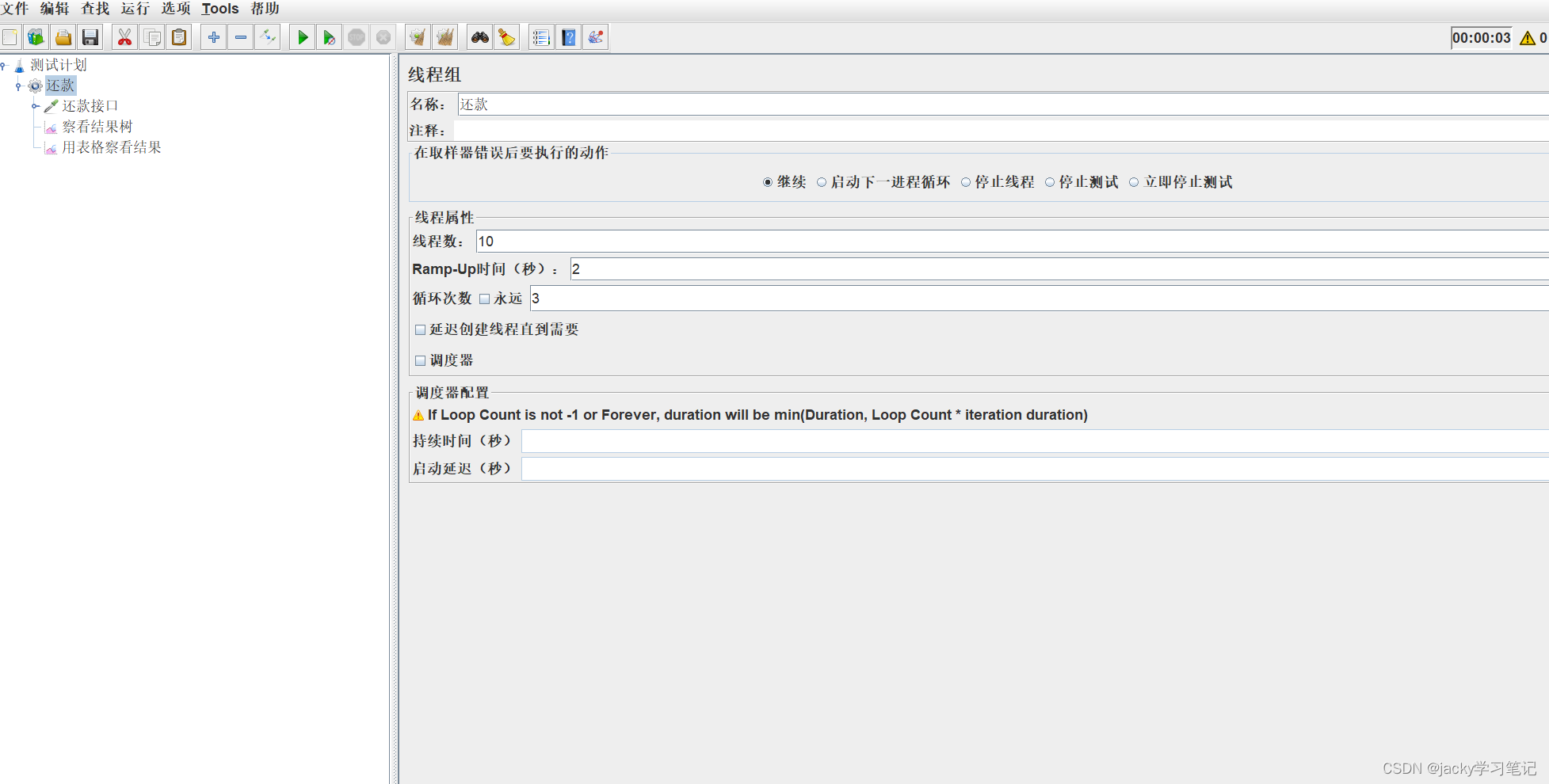Screen dimensions: 1549x784
Task: Open the 选项 menu
Action: (x=175, y=9)
